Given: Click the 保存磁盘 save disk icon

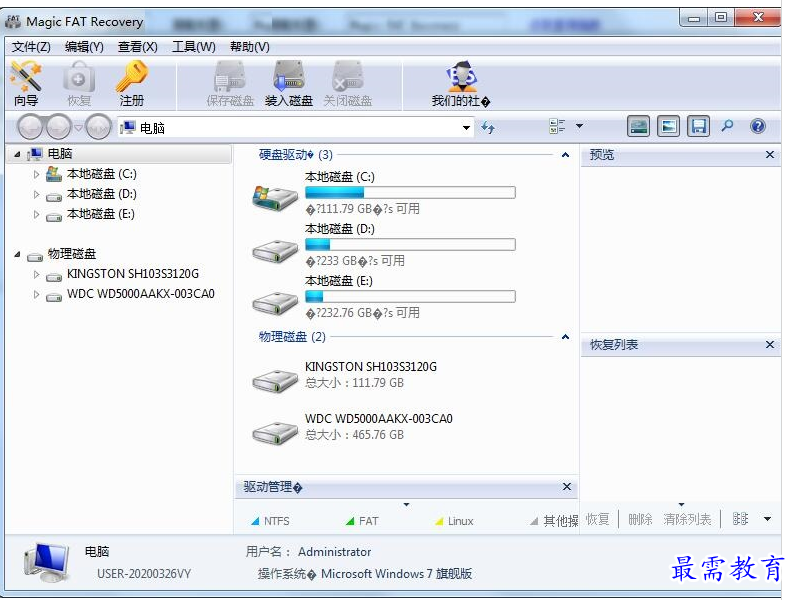Looking at the screenshot, I should [x=230, y=83].
